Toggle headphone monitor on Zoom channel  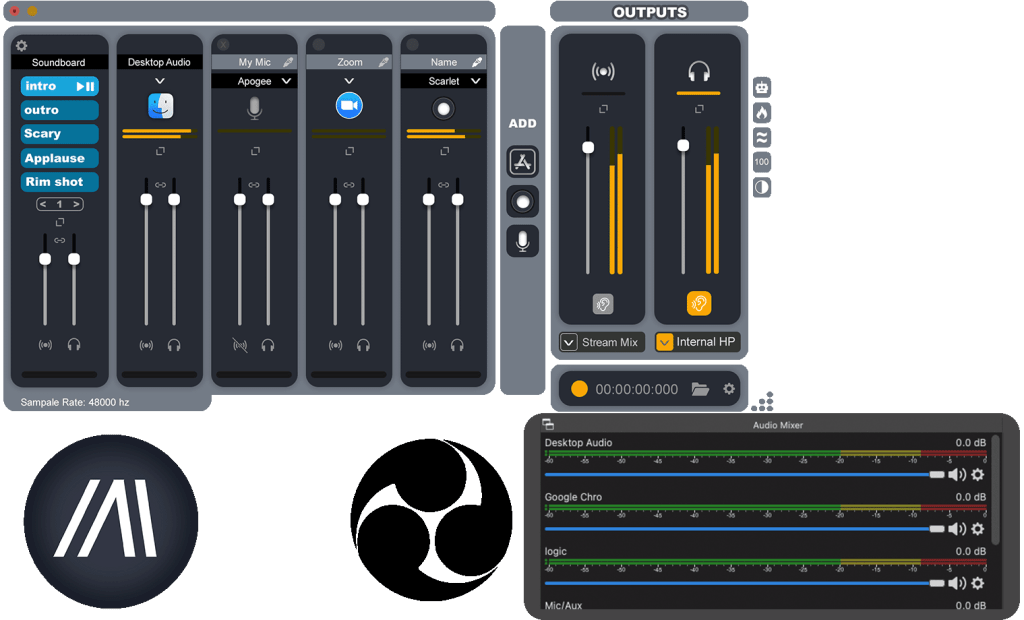[363, 345]
